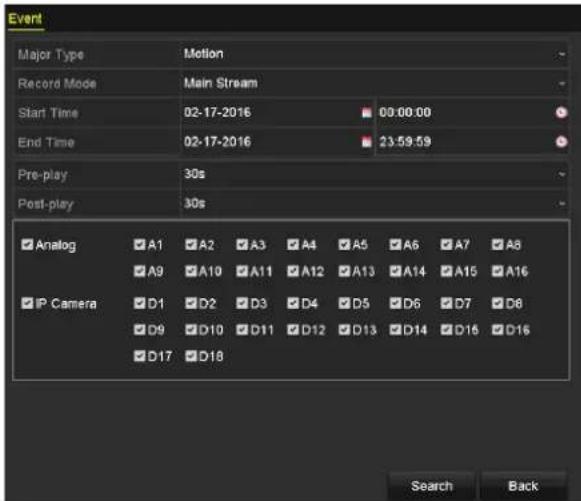Uncheck camera A2
Image resolution: width=581 pixels, height=501 pixels.
pyautogui.click(x=191, y=244)
